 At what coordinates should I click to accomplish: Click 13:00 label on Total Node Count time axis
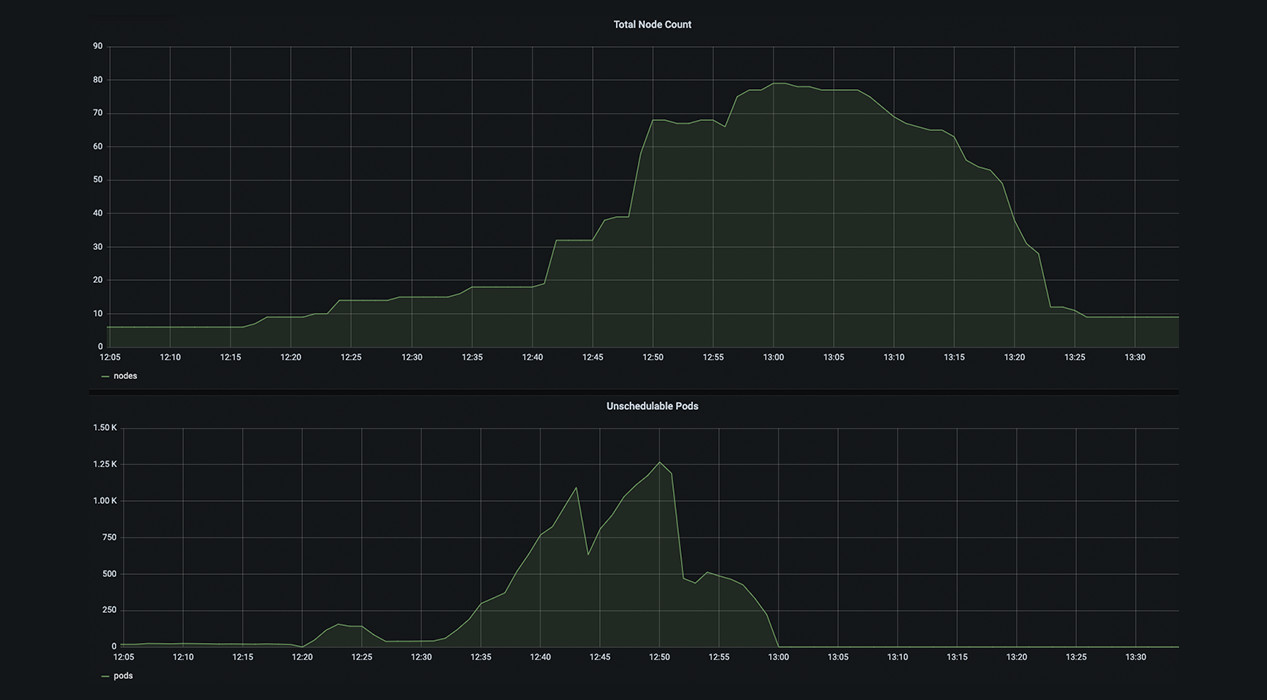[773, 357]
